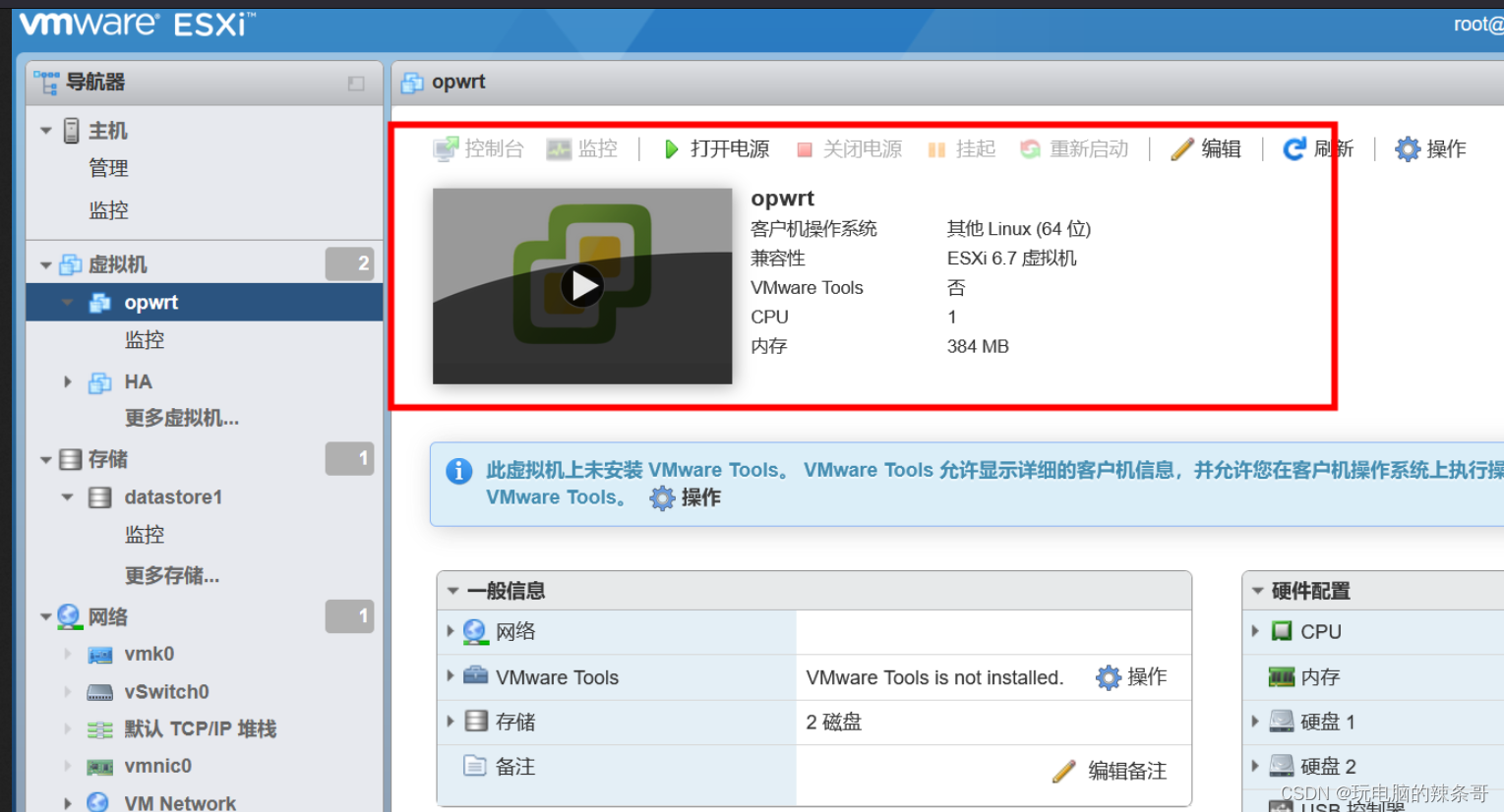Viewport: 1504px width, 812px height.
Task: Open 更多虚拟机... link
Action: pos(182,419)
